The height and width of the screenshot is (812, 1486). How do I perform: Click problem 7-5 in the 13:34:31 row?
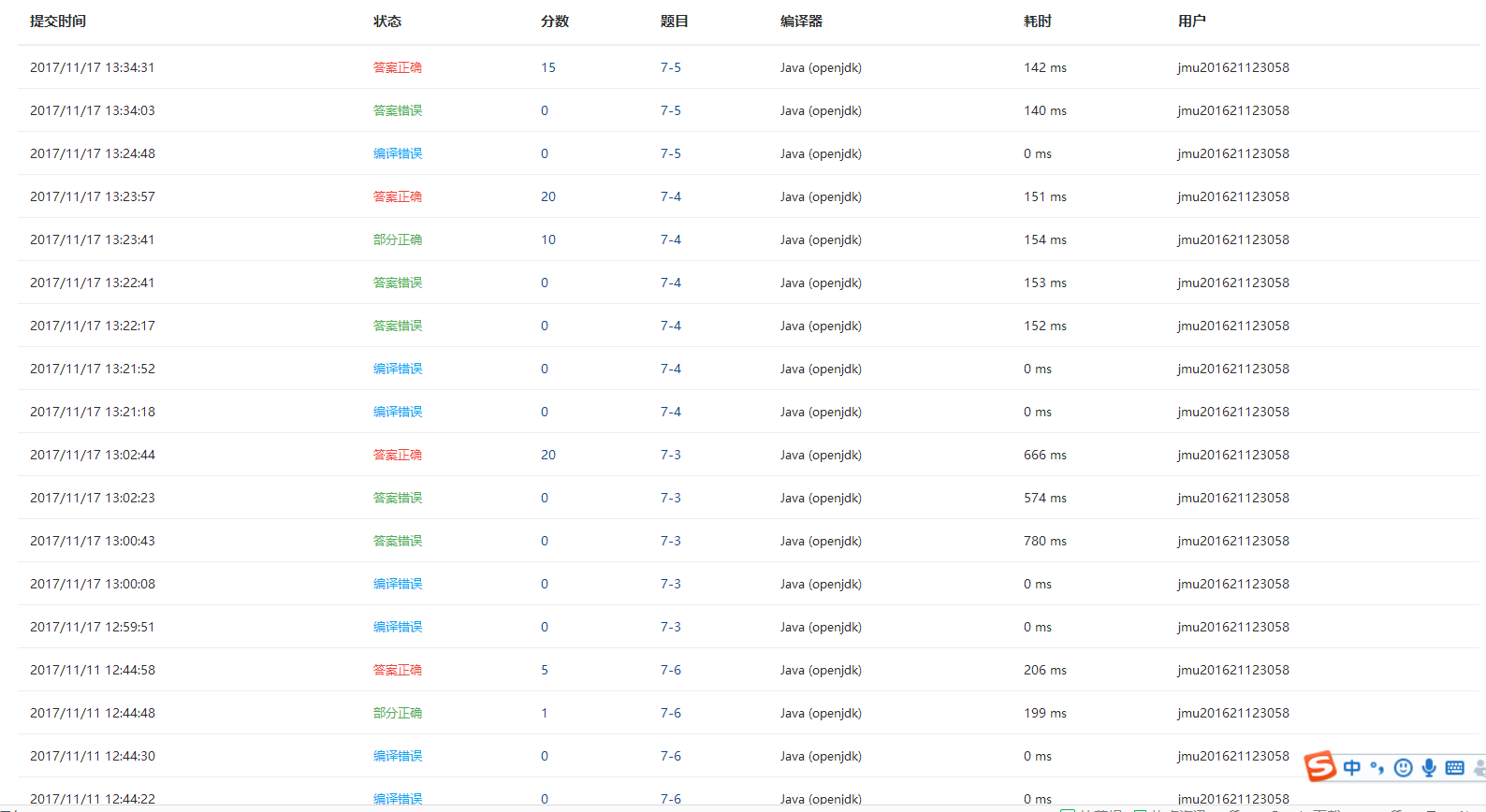pos(671,67)
